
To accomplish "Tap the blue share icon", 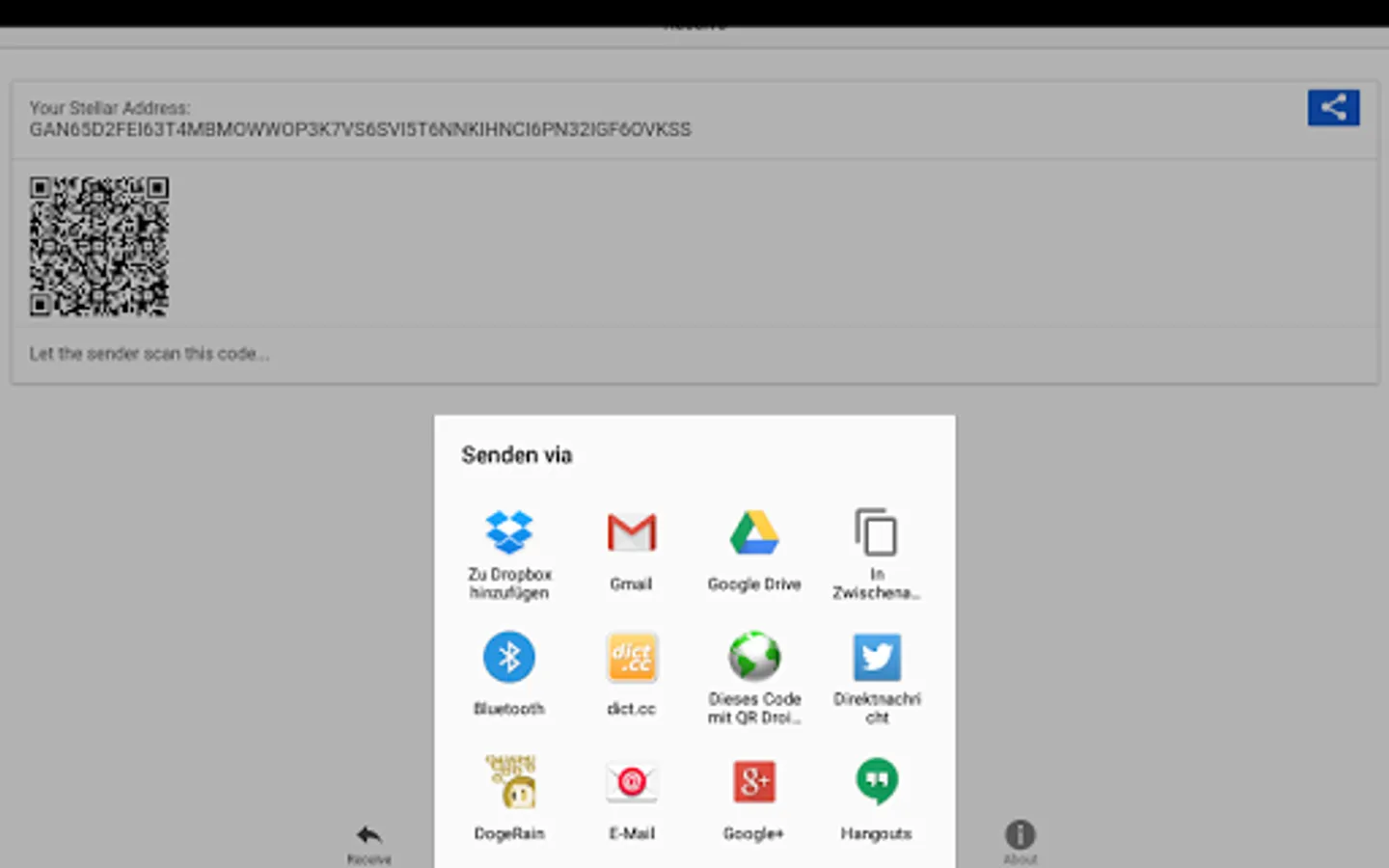I will click(x=1333, y=107).
